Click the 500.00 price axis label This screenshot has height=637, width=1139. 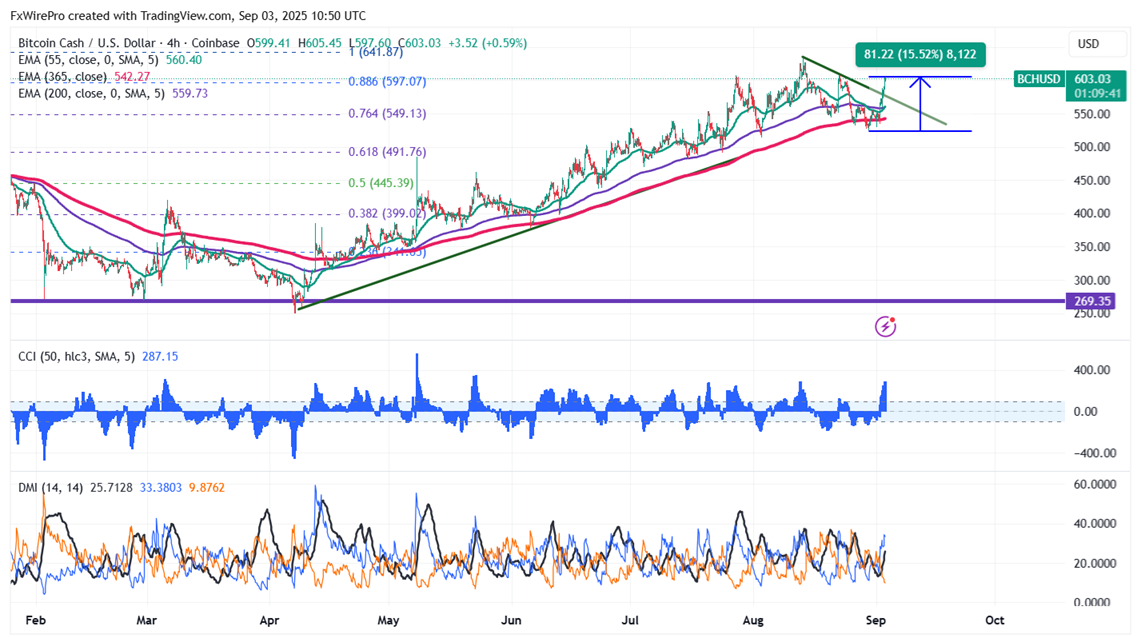coord(1093,147)
